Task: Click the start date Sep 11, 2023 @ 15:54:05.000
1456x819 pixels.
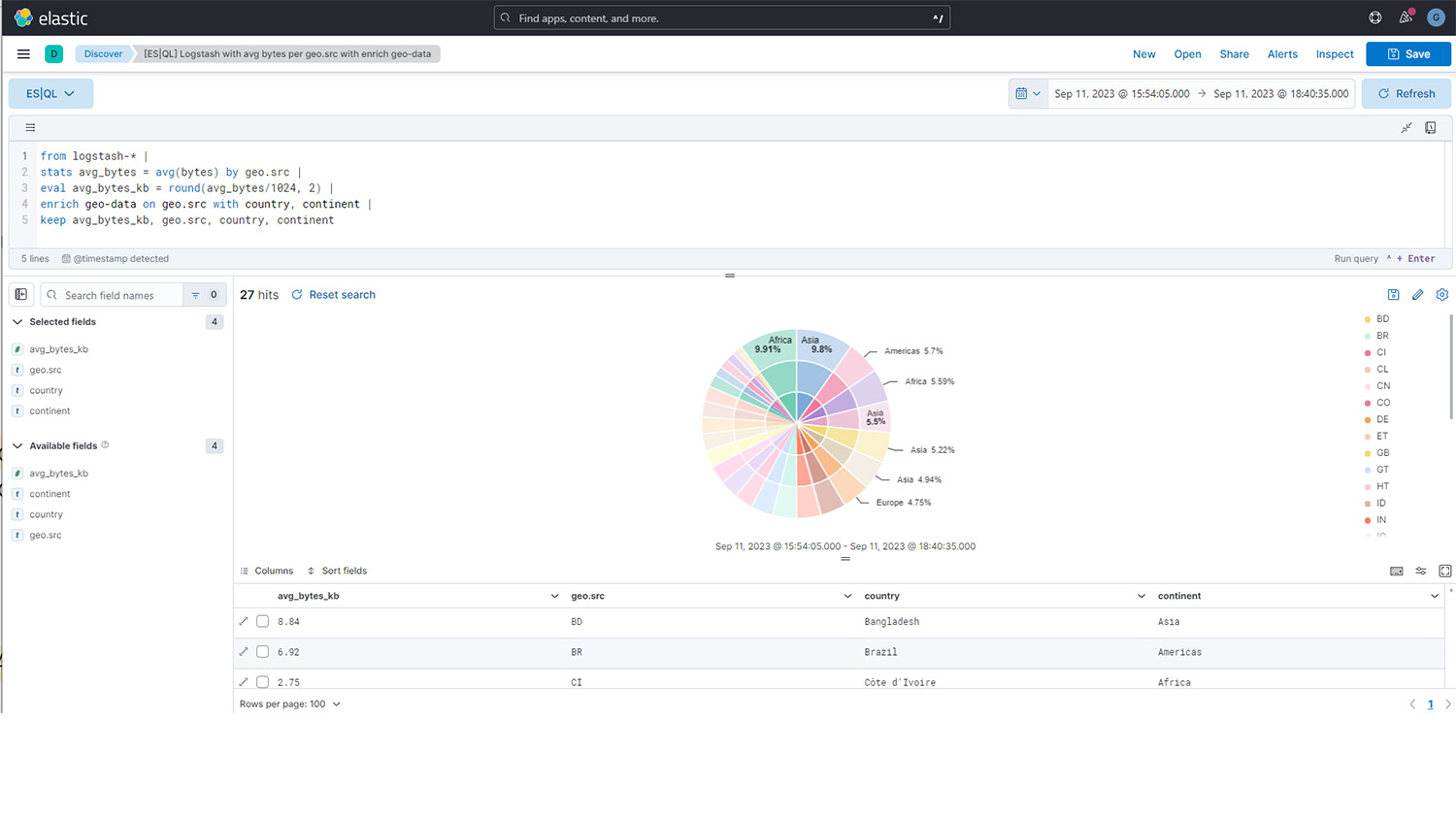Action: [1121, 94]
